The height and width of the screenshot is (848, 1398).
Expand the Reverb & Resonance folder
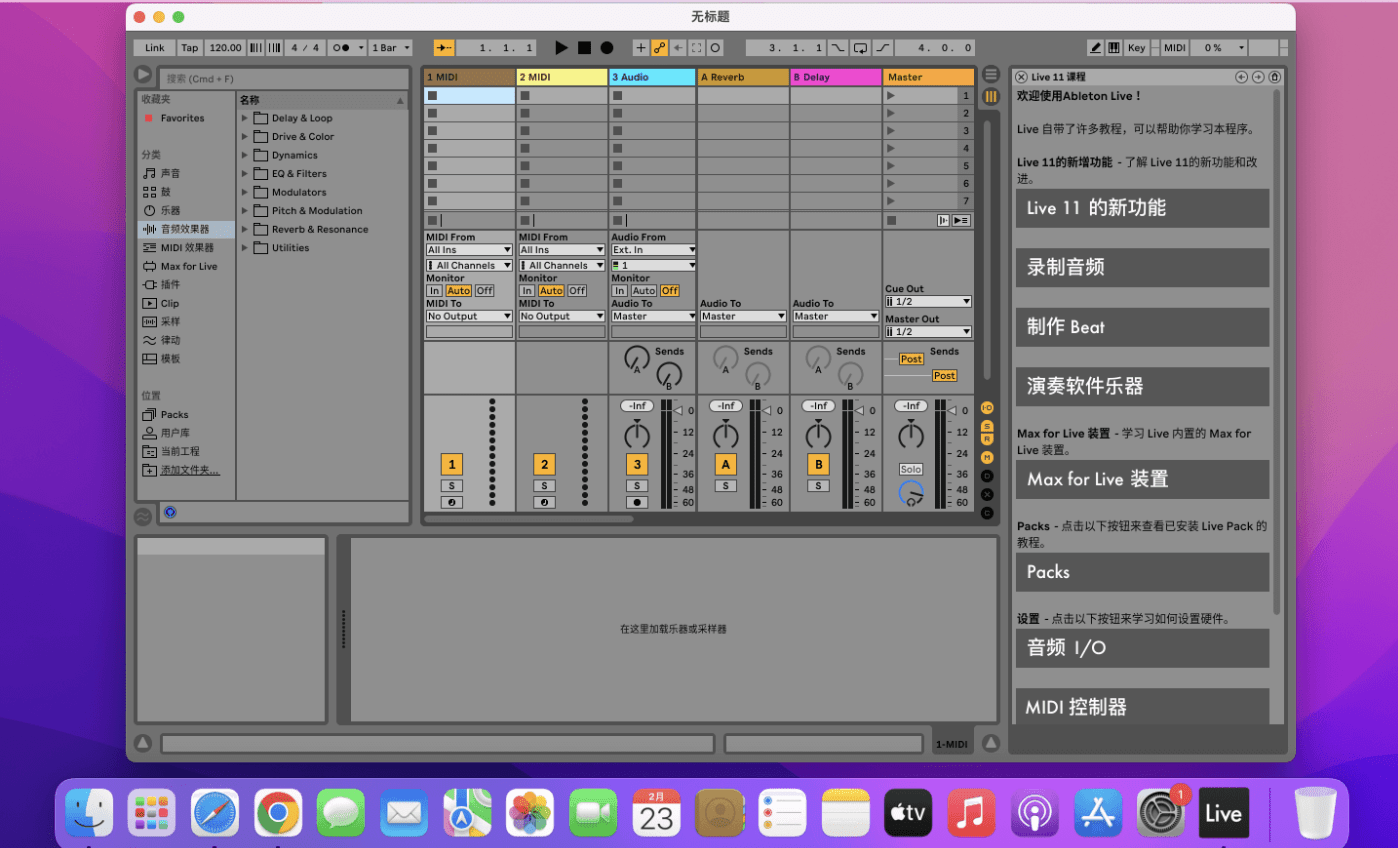(x=245, y=230)
